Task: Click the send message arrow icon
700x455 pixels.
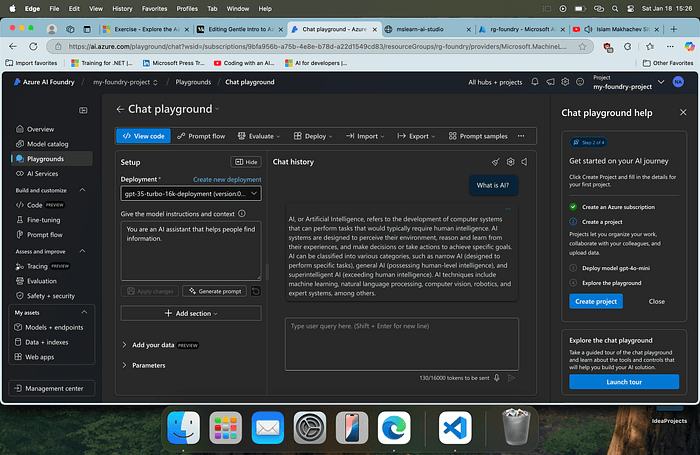Action: click(x=512, y=378)
